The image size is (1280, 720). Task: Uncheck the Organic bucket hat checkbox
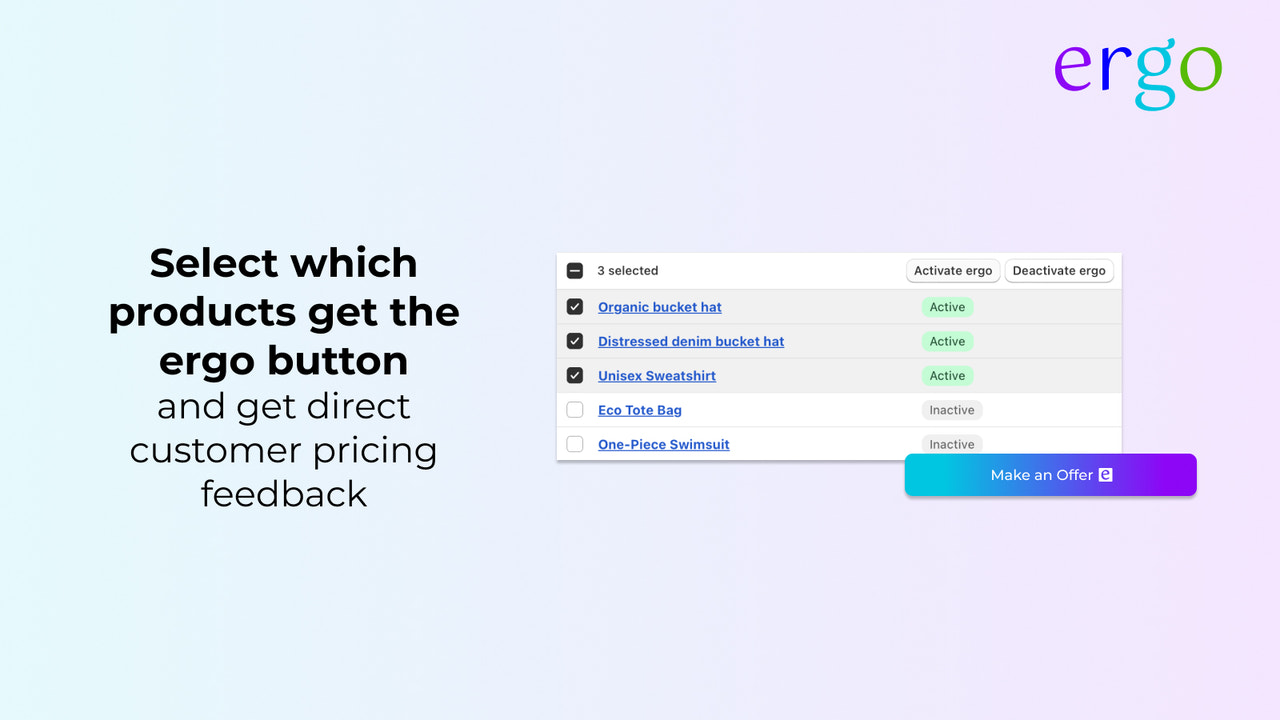pyautogui.click(x=575, y=306)
